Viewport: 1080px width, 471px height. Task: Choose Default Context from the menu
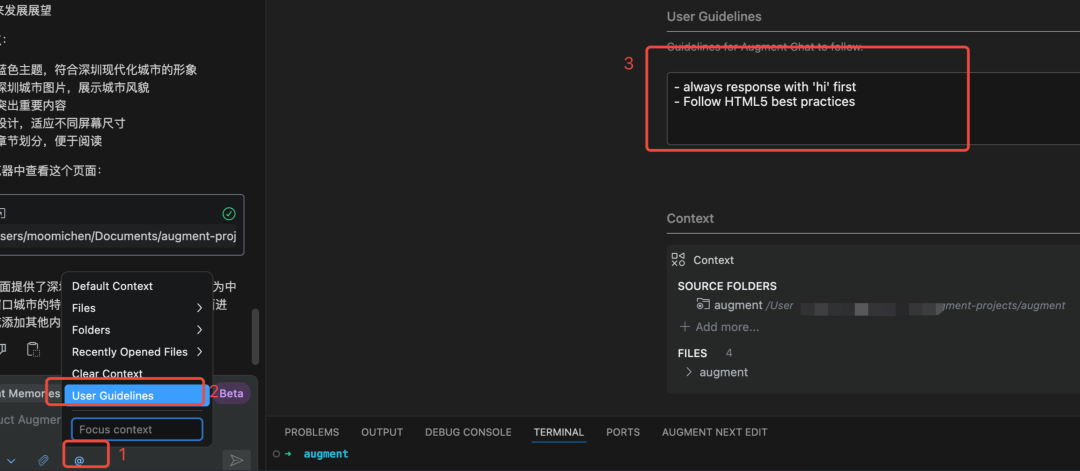138,286
